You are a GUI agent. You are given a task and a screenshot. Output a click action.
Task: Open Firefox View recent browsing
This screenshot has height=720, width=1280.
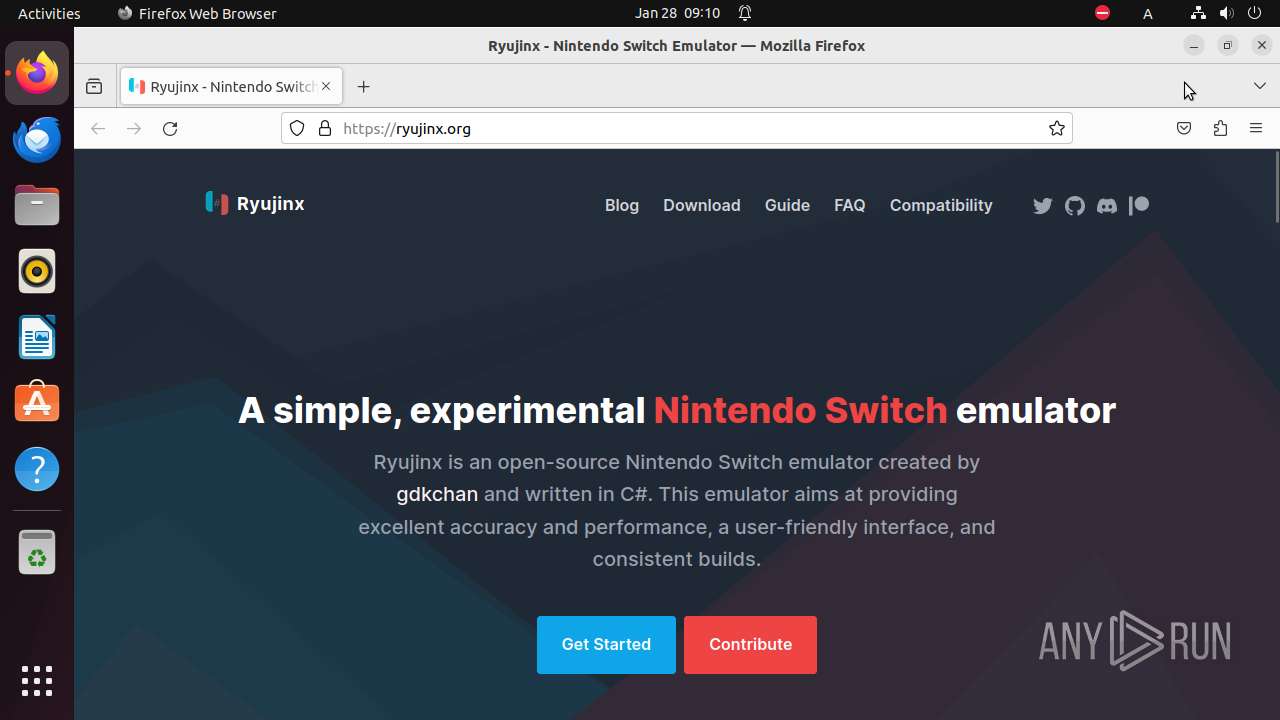click(94, 87)
